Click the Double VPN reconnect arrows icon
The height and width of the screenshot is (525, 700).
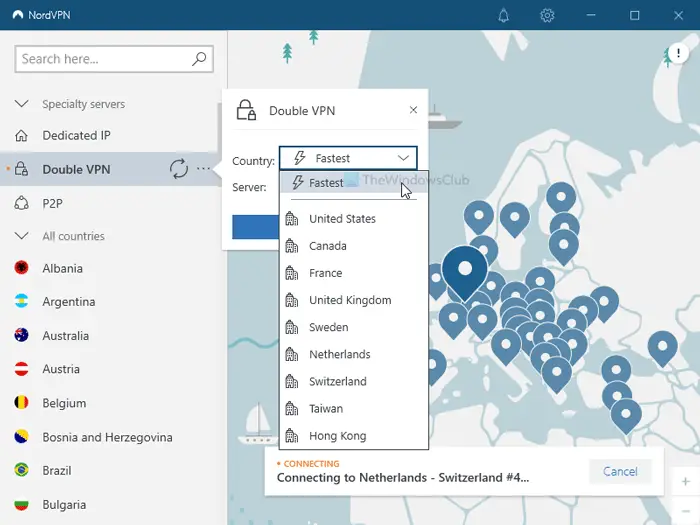pos(179,169)
